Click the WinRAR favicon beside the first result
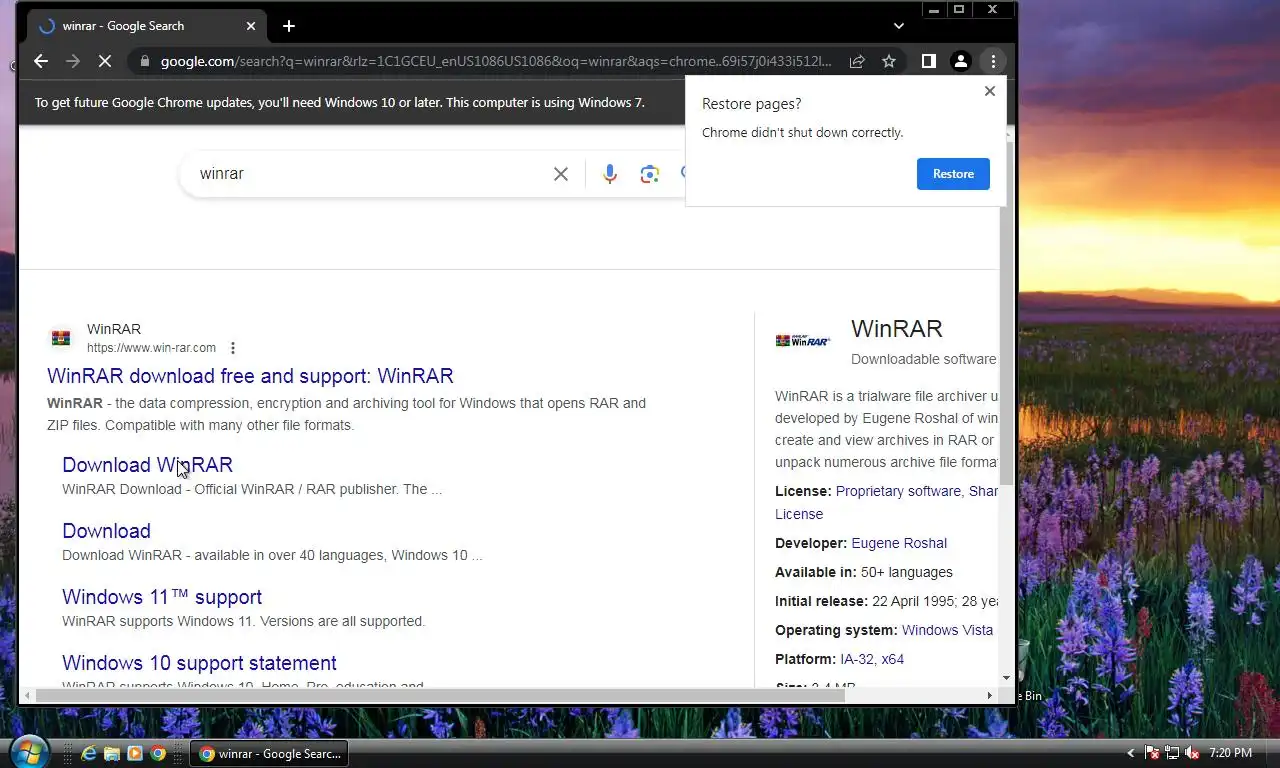 (x=62, y=338)
